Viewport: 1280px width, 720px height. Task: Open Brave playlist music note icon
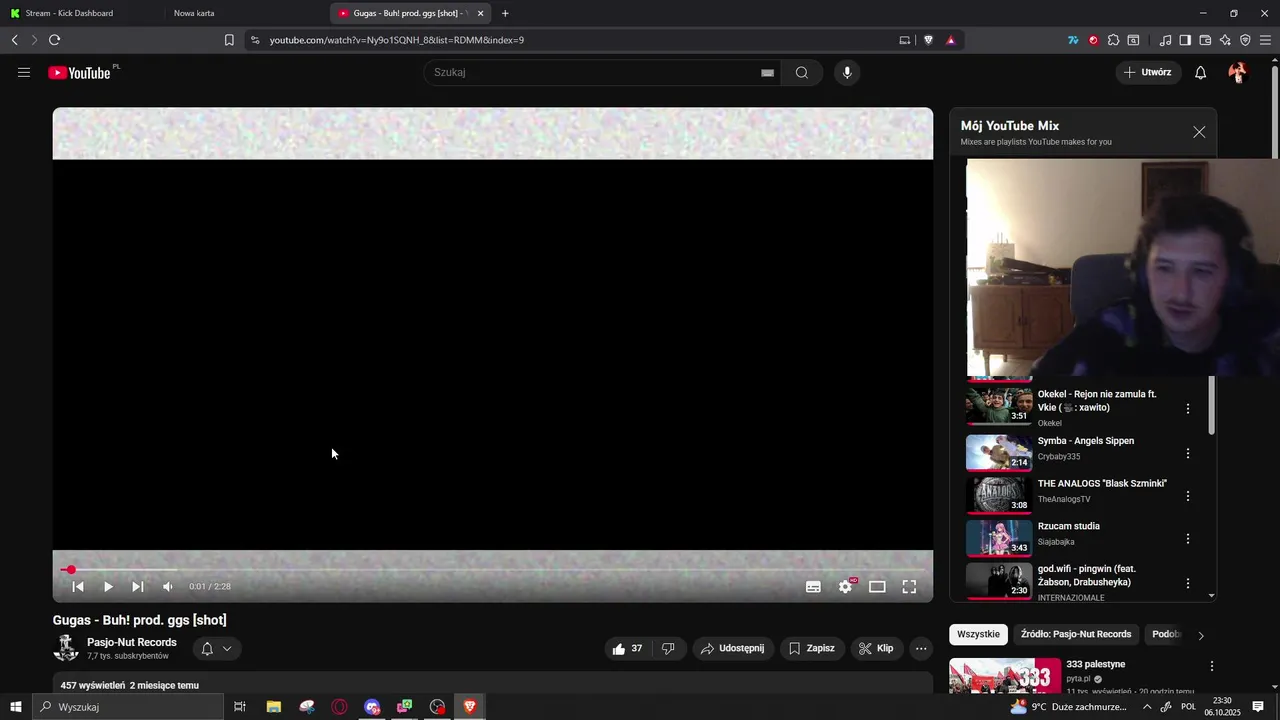point(1165,40)
